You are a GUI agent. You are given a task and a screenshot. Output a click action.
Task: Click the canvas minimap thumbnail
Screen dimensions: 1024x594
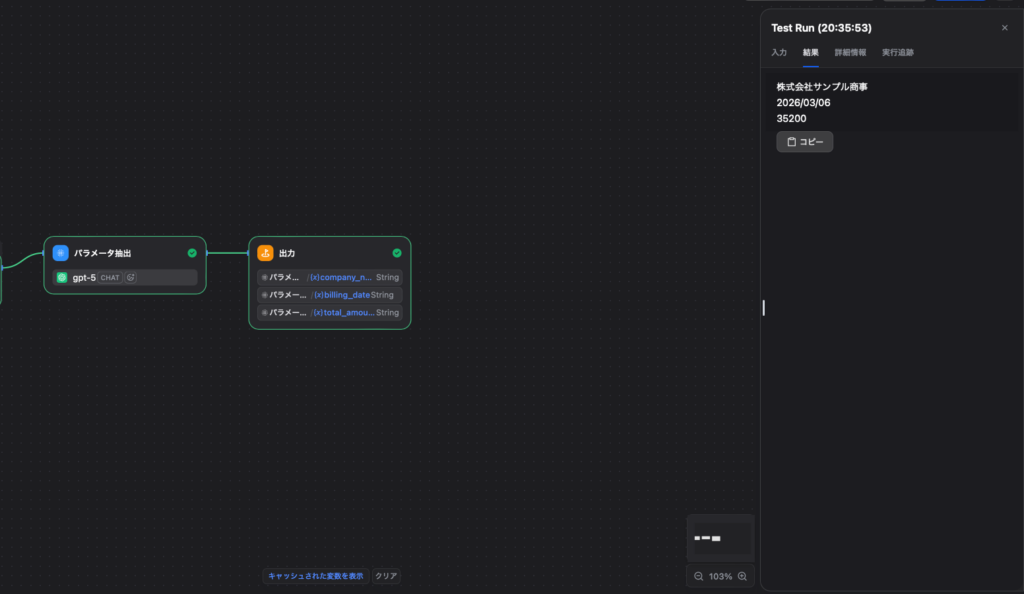(720, 538)
